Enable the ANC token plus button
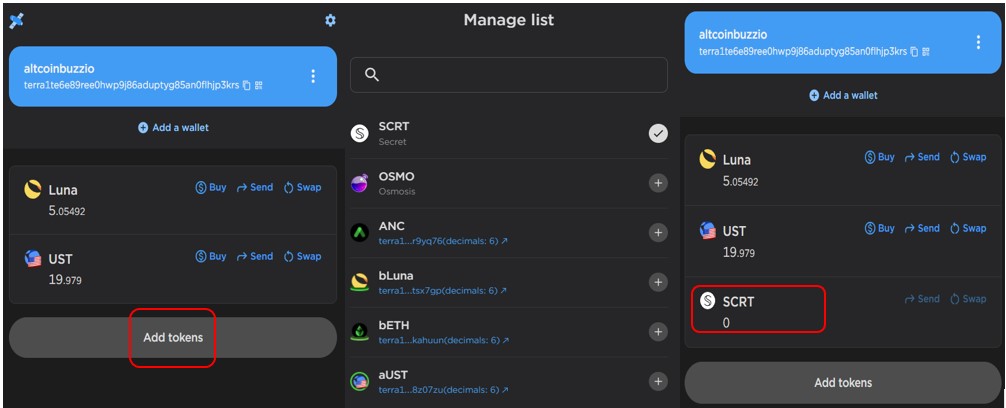Viewport: 1006px width, 408px height. point(658,233)
